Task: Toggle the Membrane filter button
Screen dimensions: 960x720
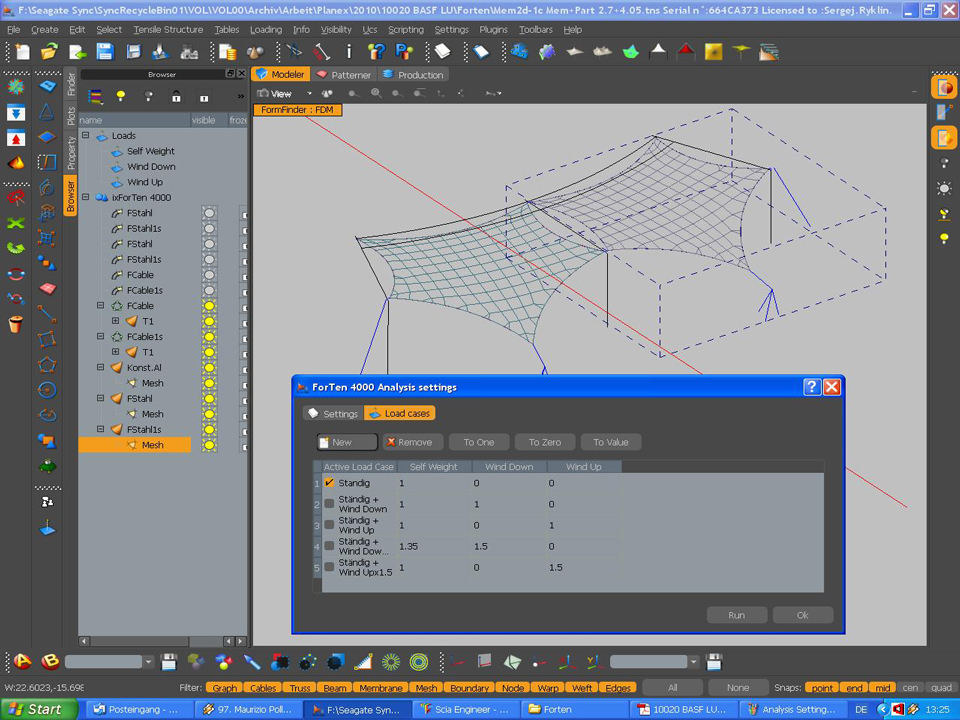Action: click(380, 688)
